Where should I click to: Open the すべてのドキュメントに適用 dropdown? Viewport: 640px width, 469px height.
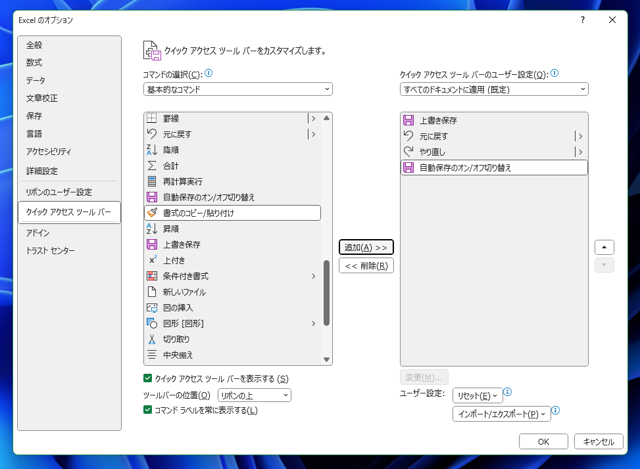(x=494, y=89)
